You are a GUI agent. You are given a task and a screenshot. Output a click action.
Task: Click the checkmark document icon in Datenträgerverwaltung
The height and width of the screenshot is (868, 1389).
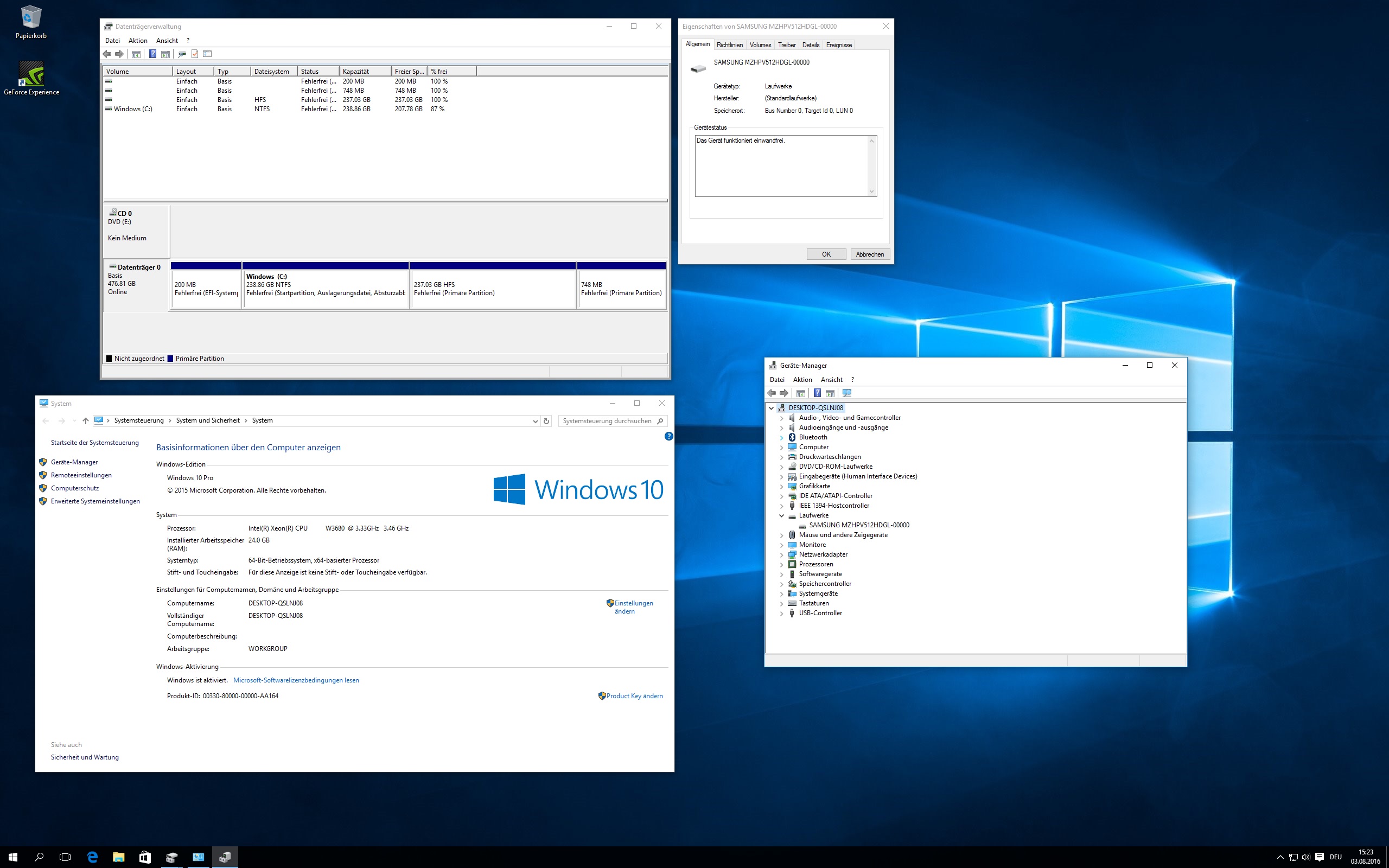(195, 54)
